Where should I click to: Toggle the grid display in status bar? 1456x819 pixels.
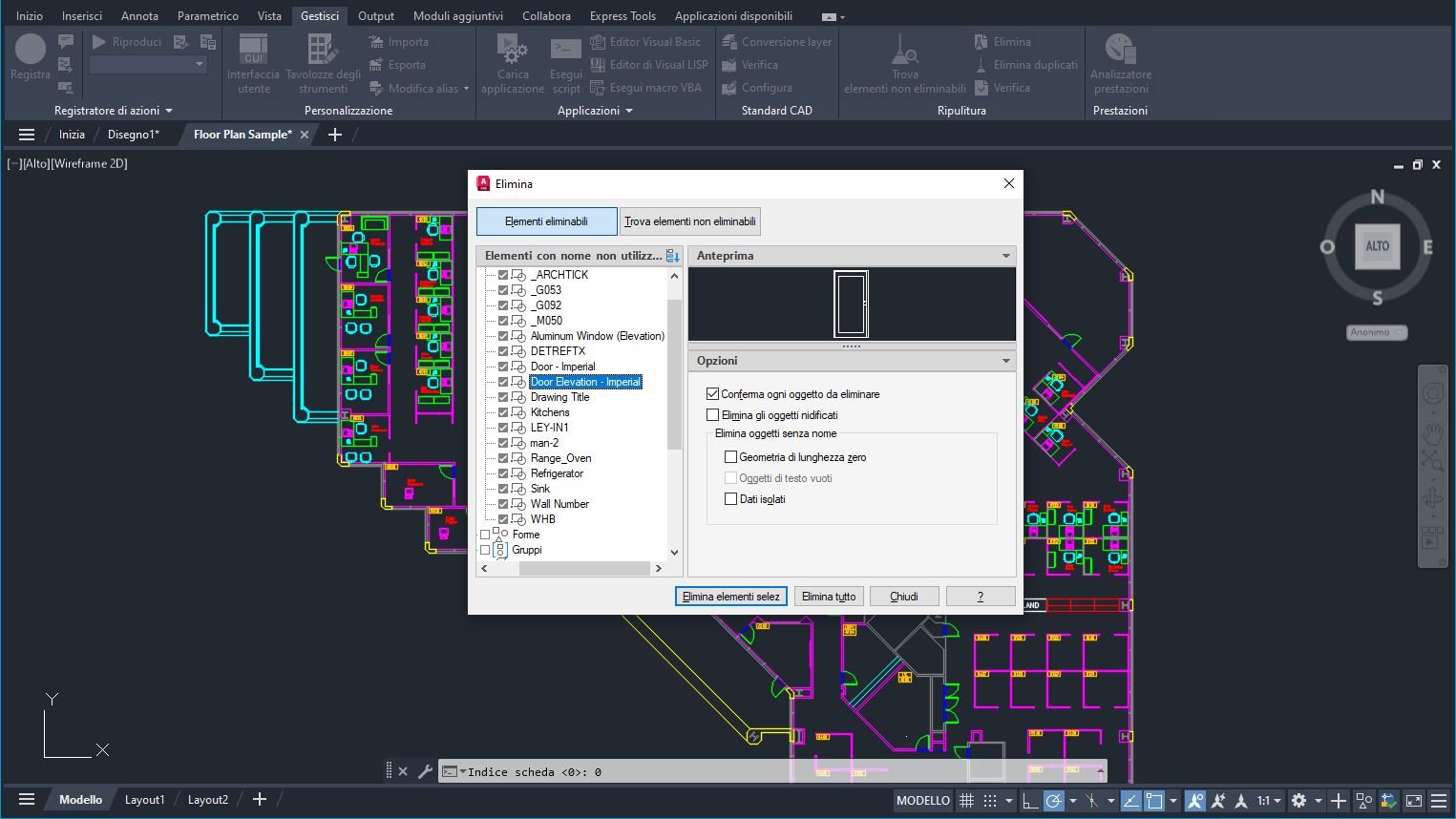967,800
